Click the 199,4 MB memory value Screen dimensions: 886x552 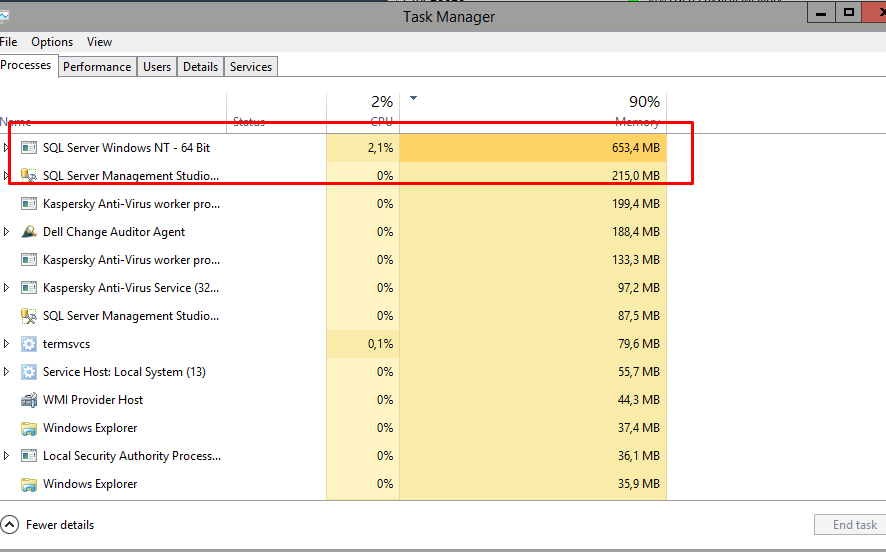tap(636, 204)
